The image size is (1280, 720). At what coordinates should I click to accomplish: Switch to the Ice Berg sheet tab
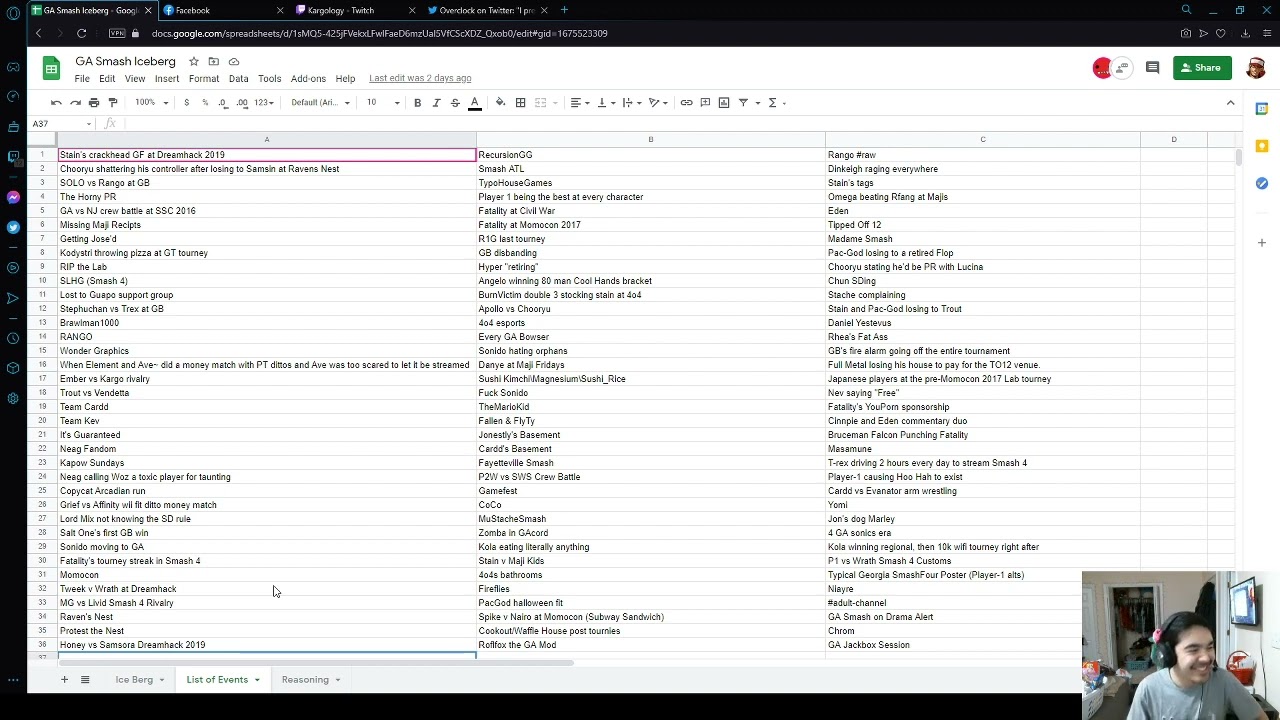[134, 680]
